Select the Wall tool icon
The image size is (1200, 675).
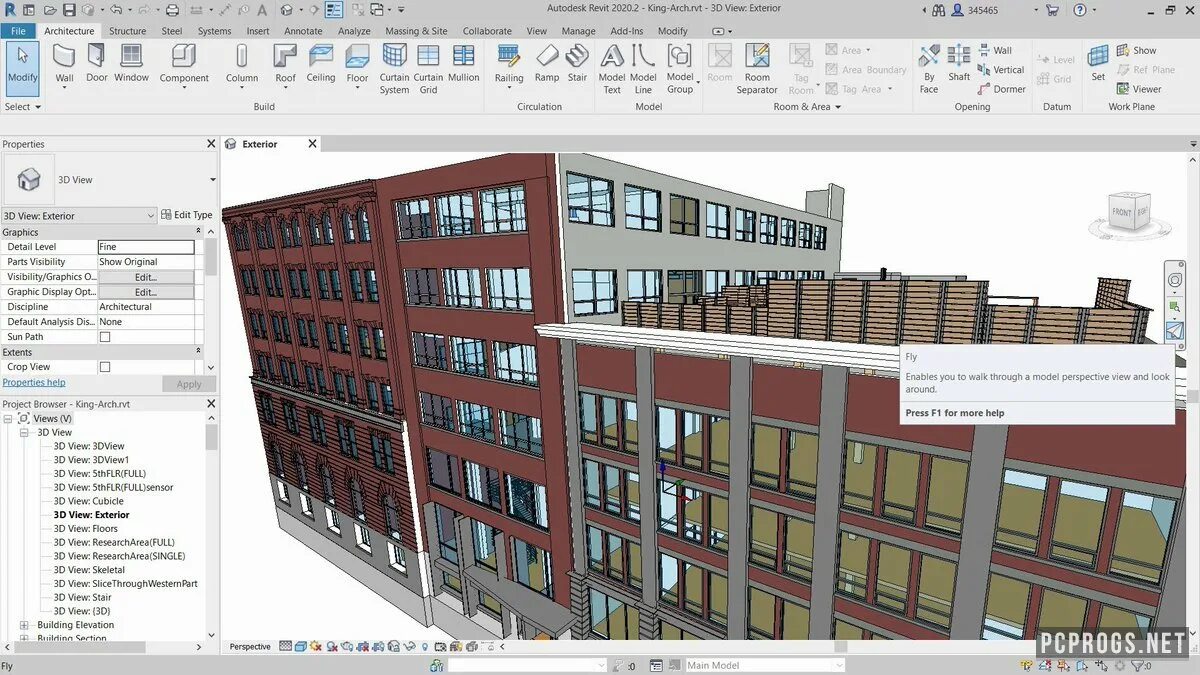[x=64, y=57]
